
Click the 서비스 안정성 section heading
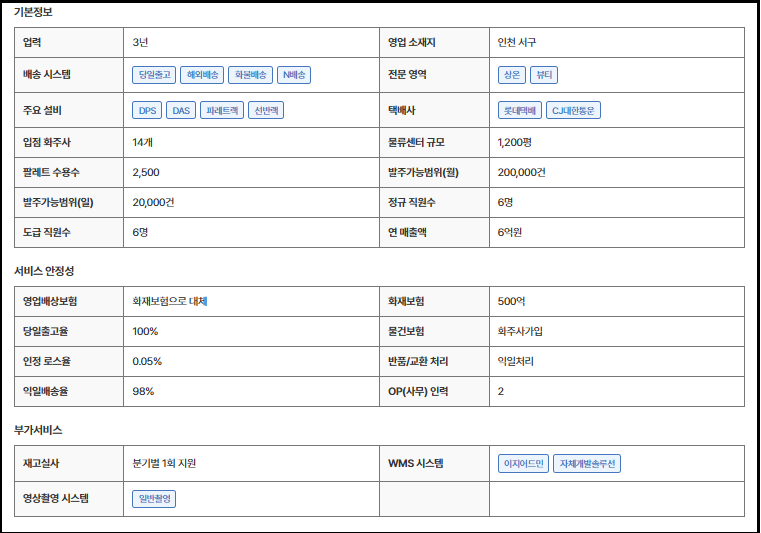[x=44, y=271]
